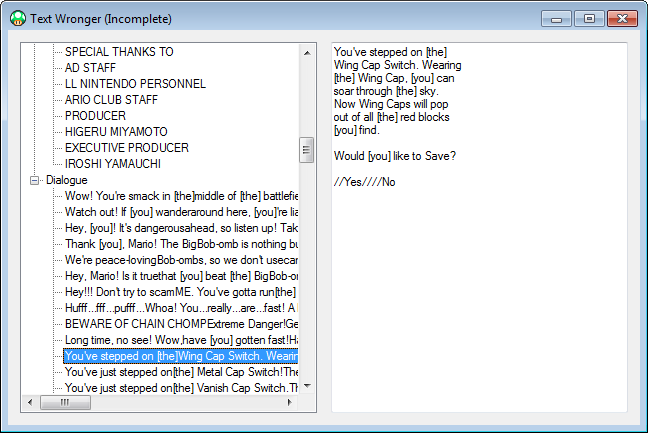Select 'Metal Cap Switch' dialogue entry
The image size is (648, 433).
click(x=181, y=372)
